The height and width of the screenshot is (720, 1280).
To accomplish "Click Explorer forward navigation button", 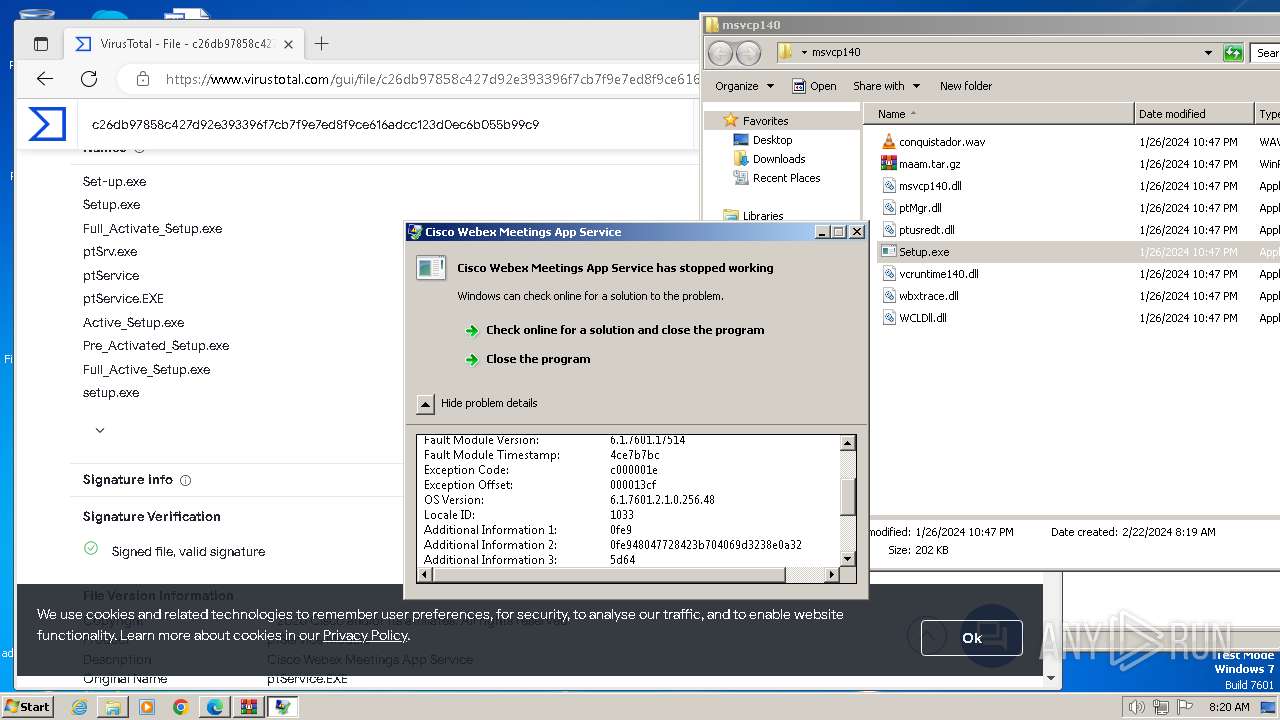I will 748,53.
